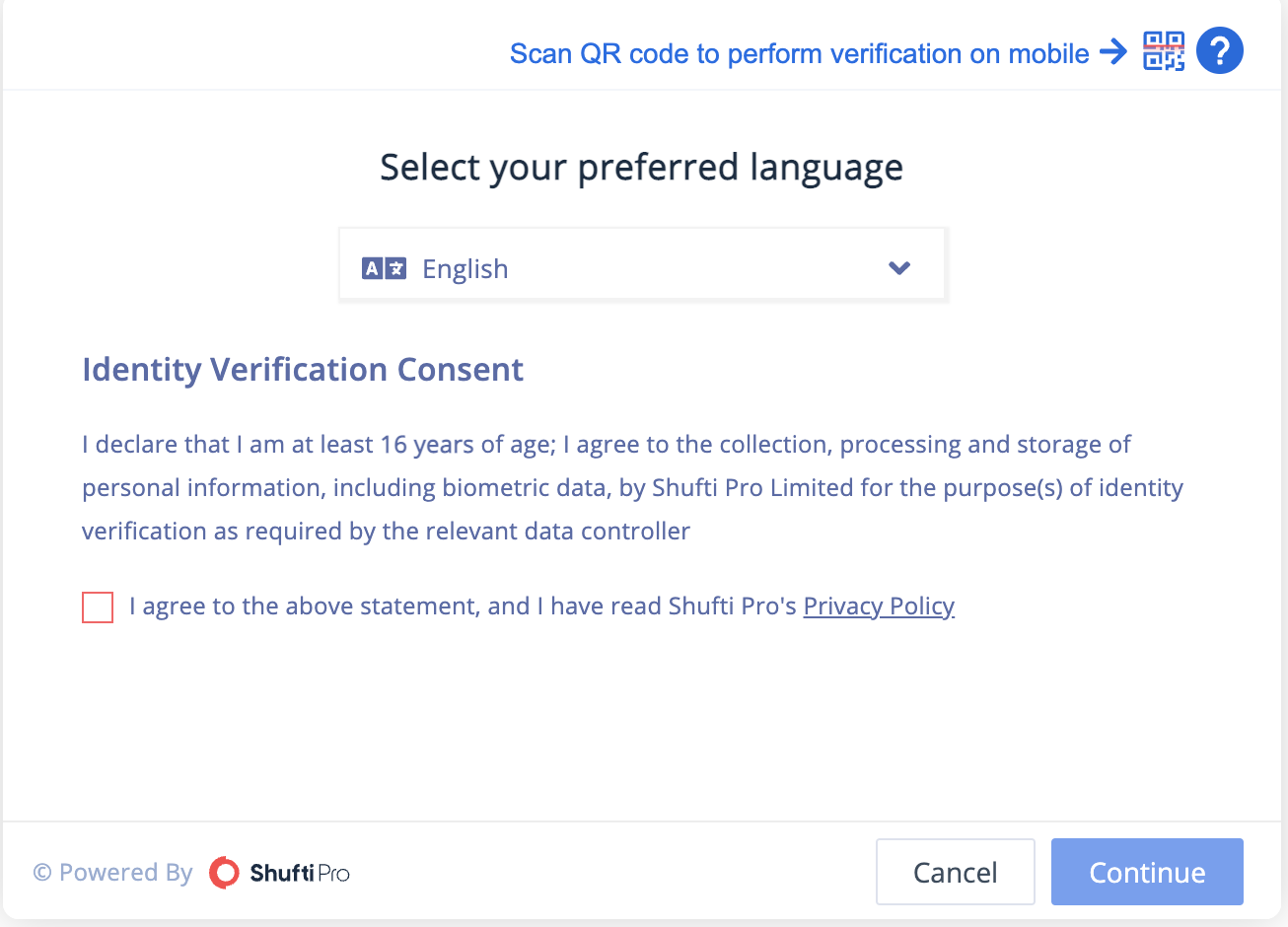The image size is (1288, 927).
Task: Click the Select your preferred language heading
Action: [642, 168]
